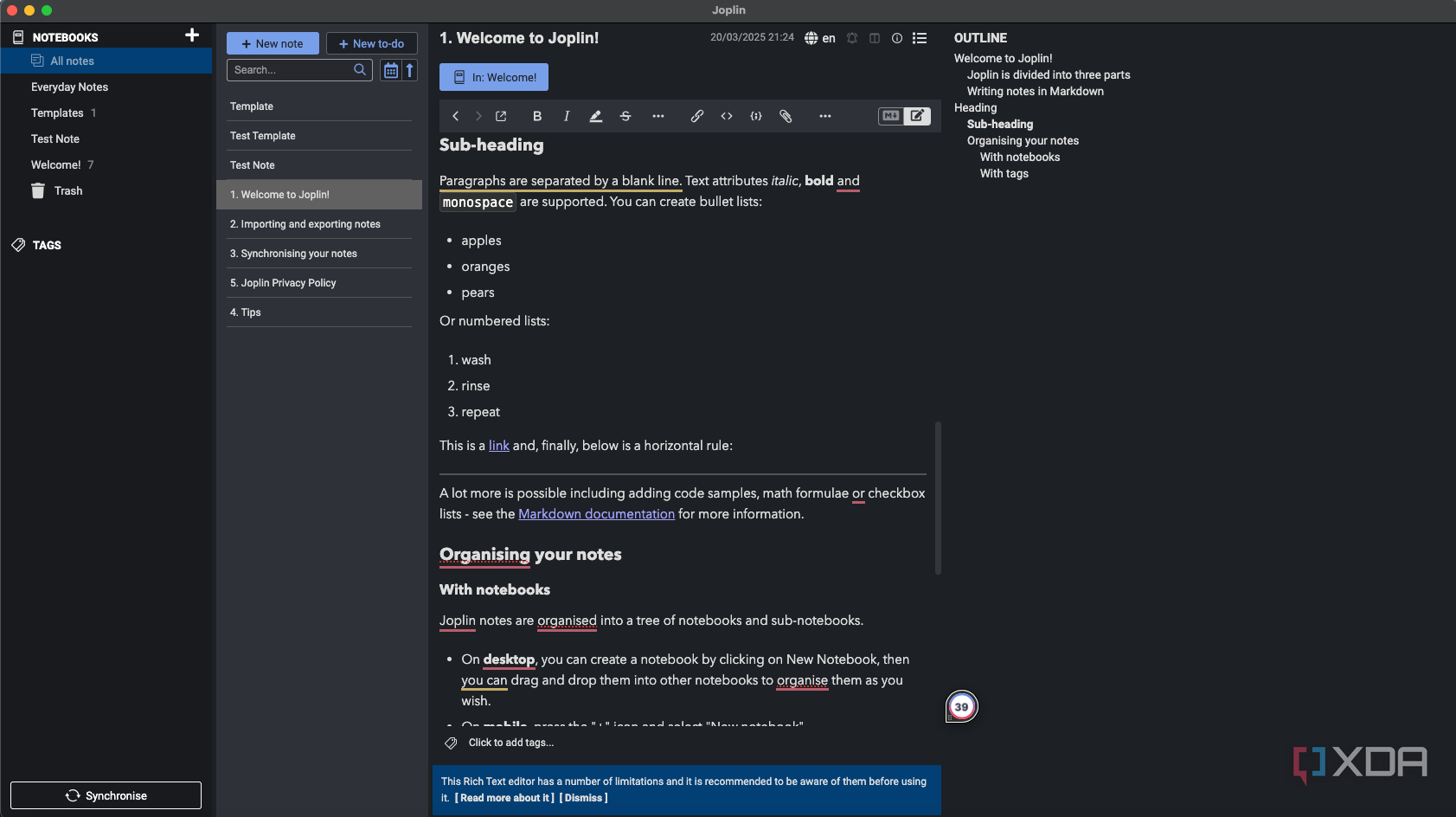Viewport: 1456px width, 817px height.
Task: Jump to 'Organising your notes' in outline
Action: 1023,140
